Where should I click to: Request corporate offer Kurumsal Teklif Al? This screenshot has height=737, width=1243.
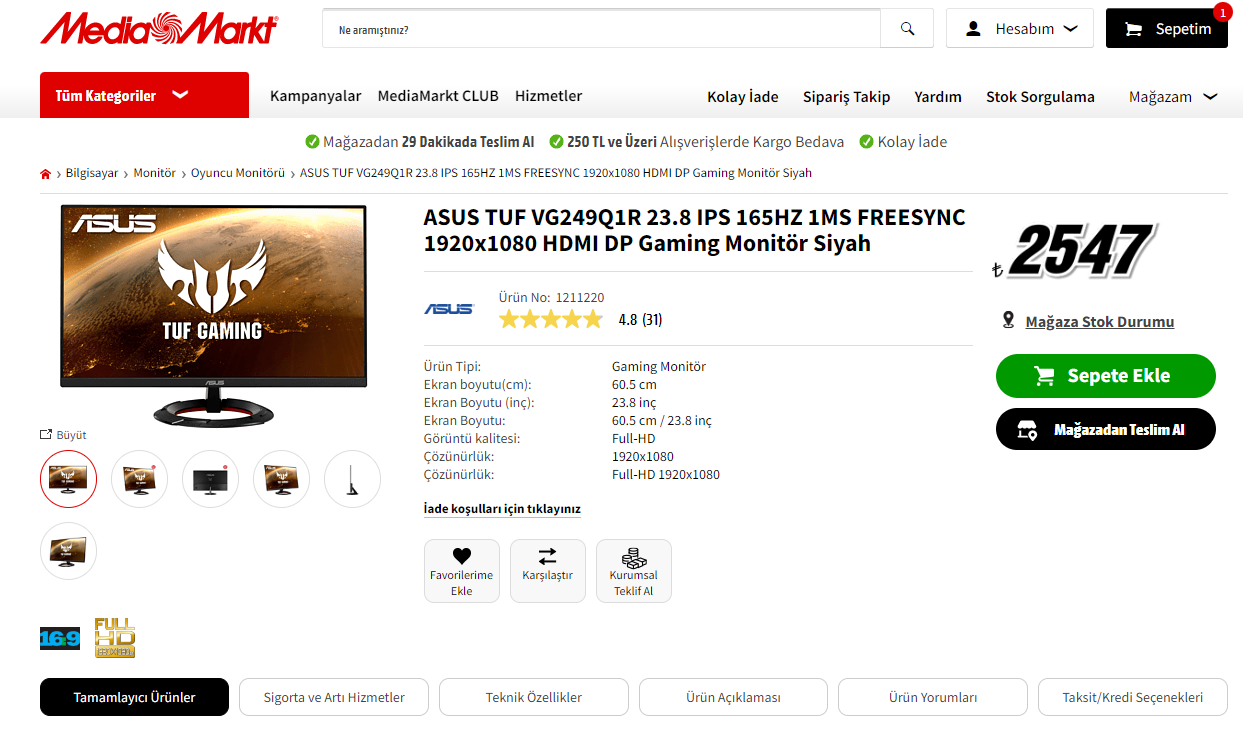(633, 571)
